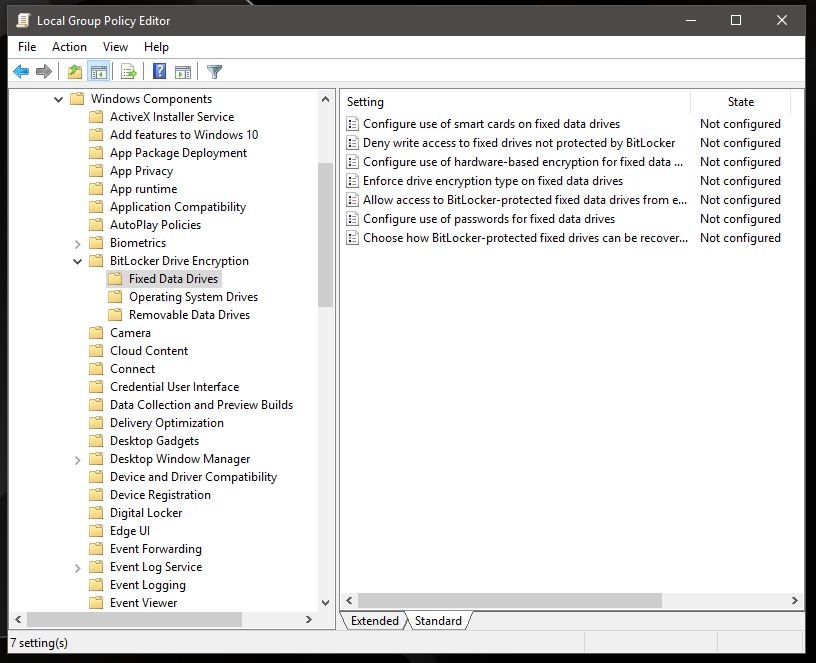Click the Export List toolbar icon
This screenshot has width=816, height=663.
(x=128, y=71)
